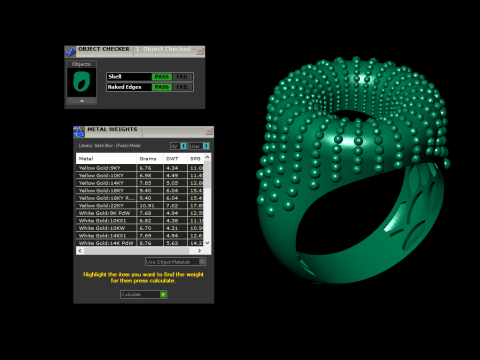
Task: Click the 3D beaded ring model
Action: pos(353,170)
